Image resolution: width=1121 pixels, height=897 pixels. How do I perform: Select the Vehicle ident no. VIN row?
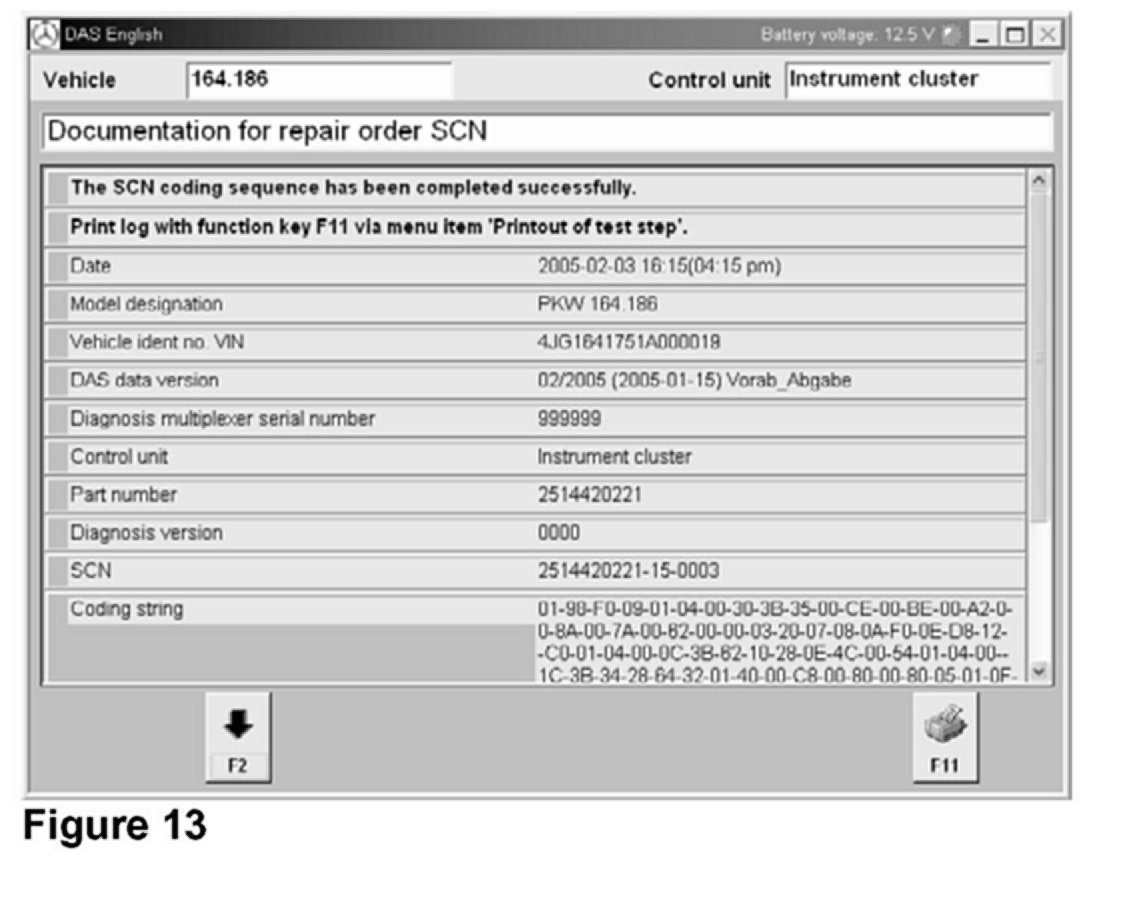pos(536,343)
